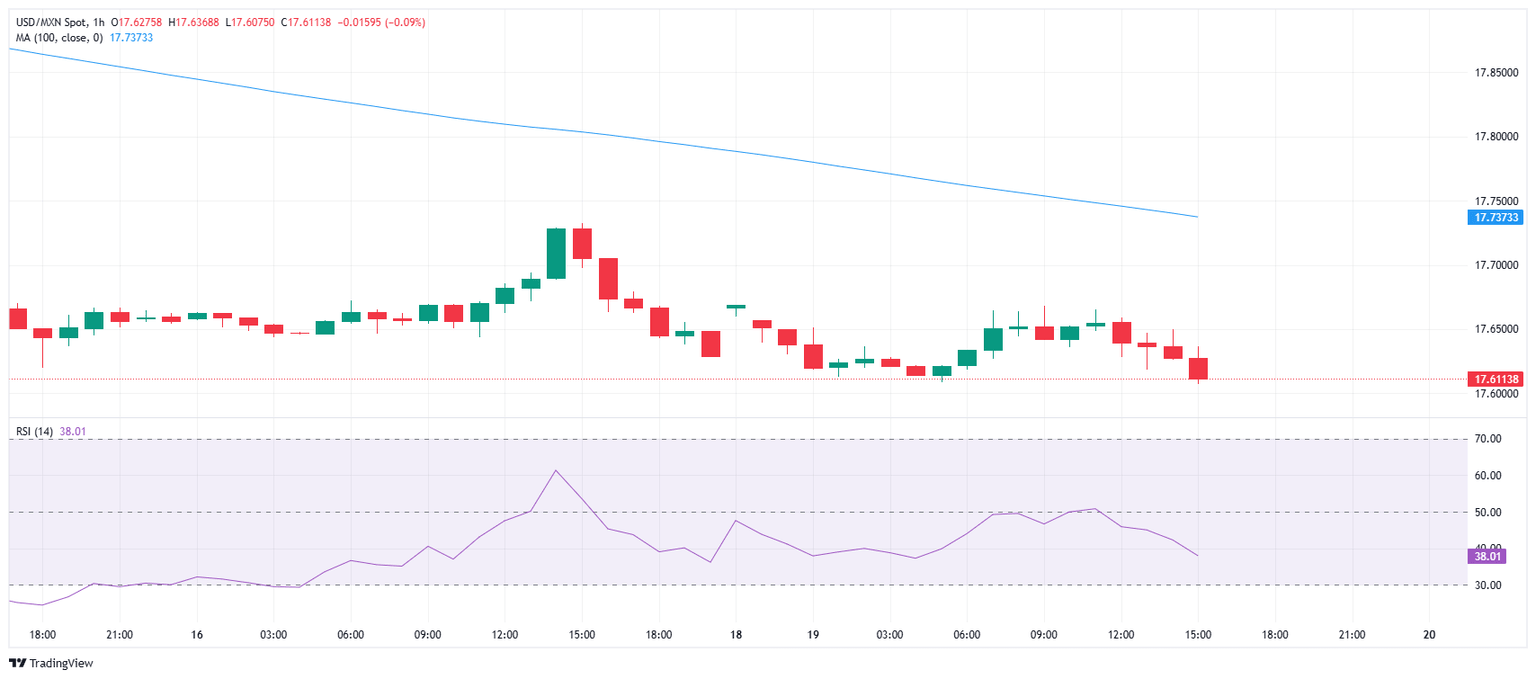Screen dimensions: 1536x679
Task: Select the rightmost red candle on chart
Action: pyautogui.click(x=1198, y=368)
